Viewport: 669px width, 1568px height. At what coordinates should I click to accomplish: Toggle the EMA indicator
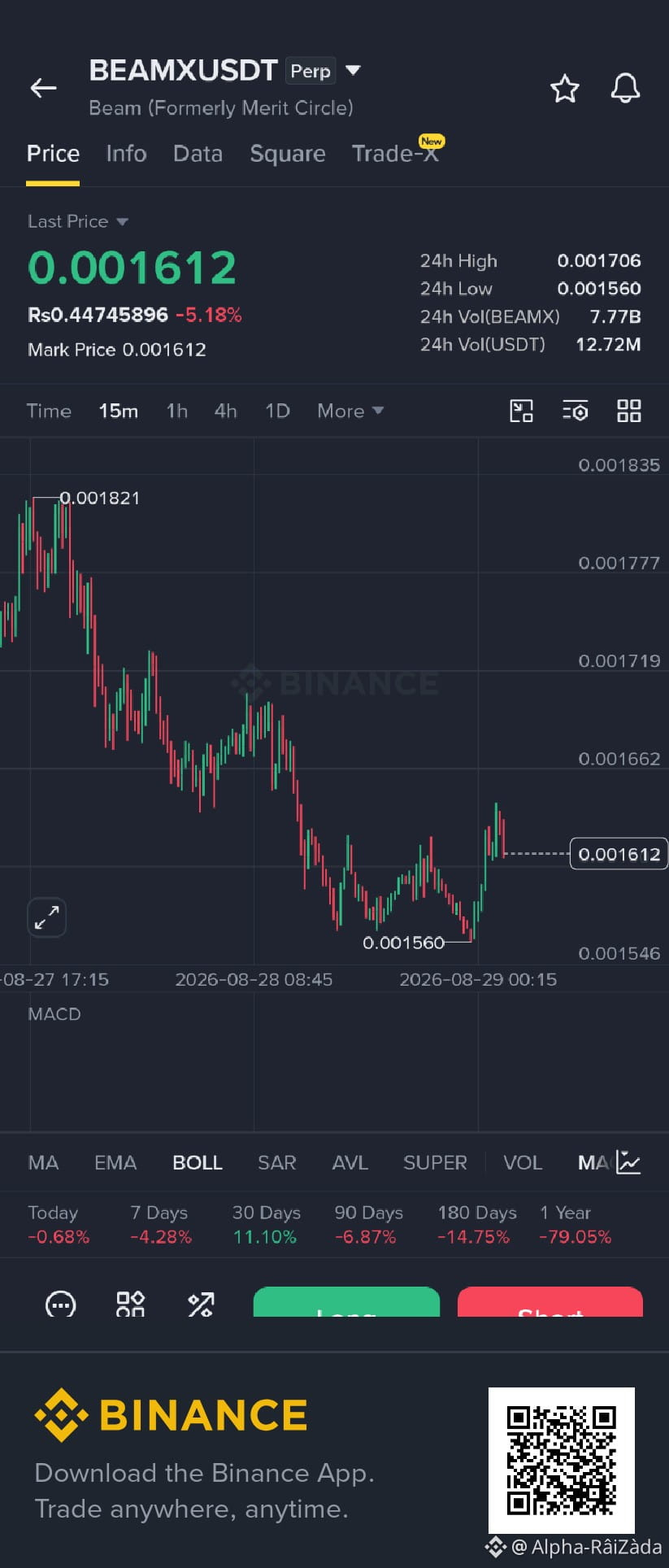tap(115, 1162)
